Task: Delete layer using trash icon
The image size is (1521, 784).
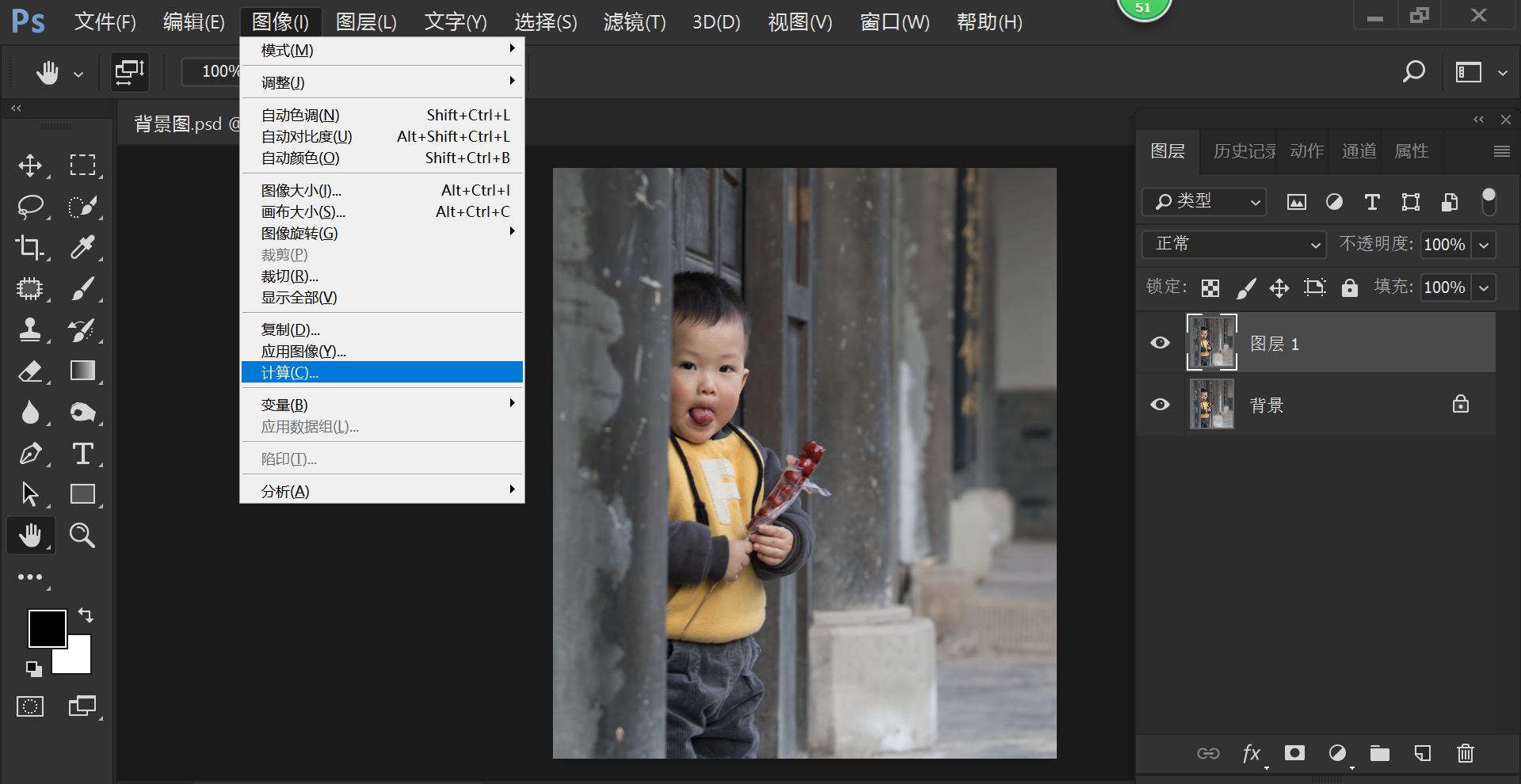Action: tap(1465, 753)
